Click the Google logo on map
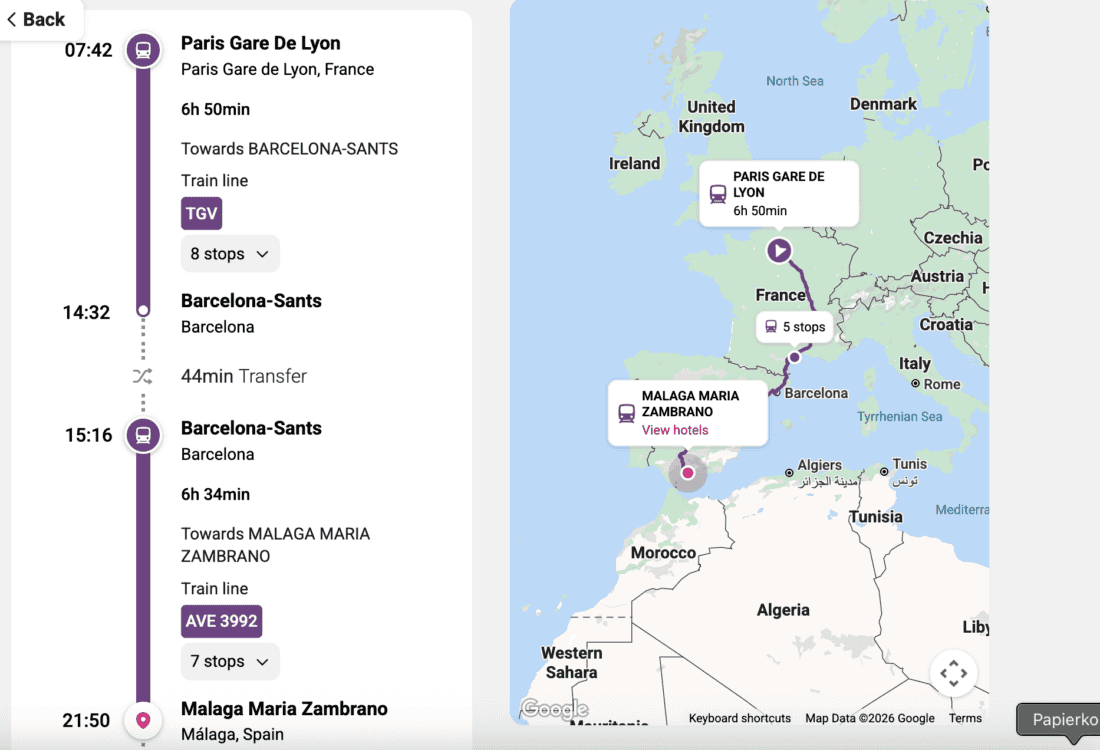 coord(555,710)
